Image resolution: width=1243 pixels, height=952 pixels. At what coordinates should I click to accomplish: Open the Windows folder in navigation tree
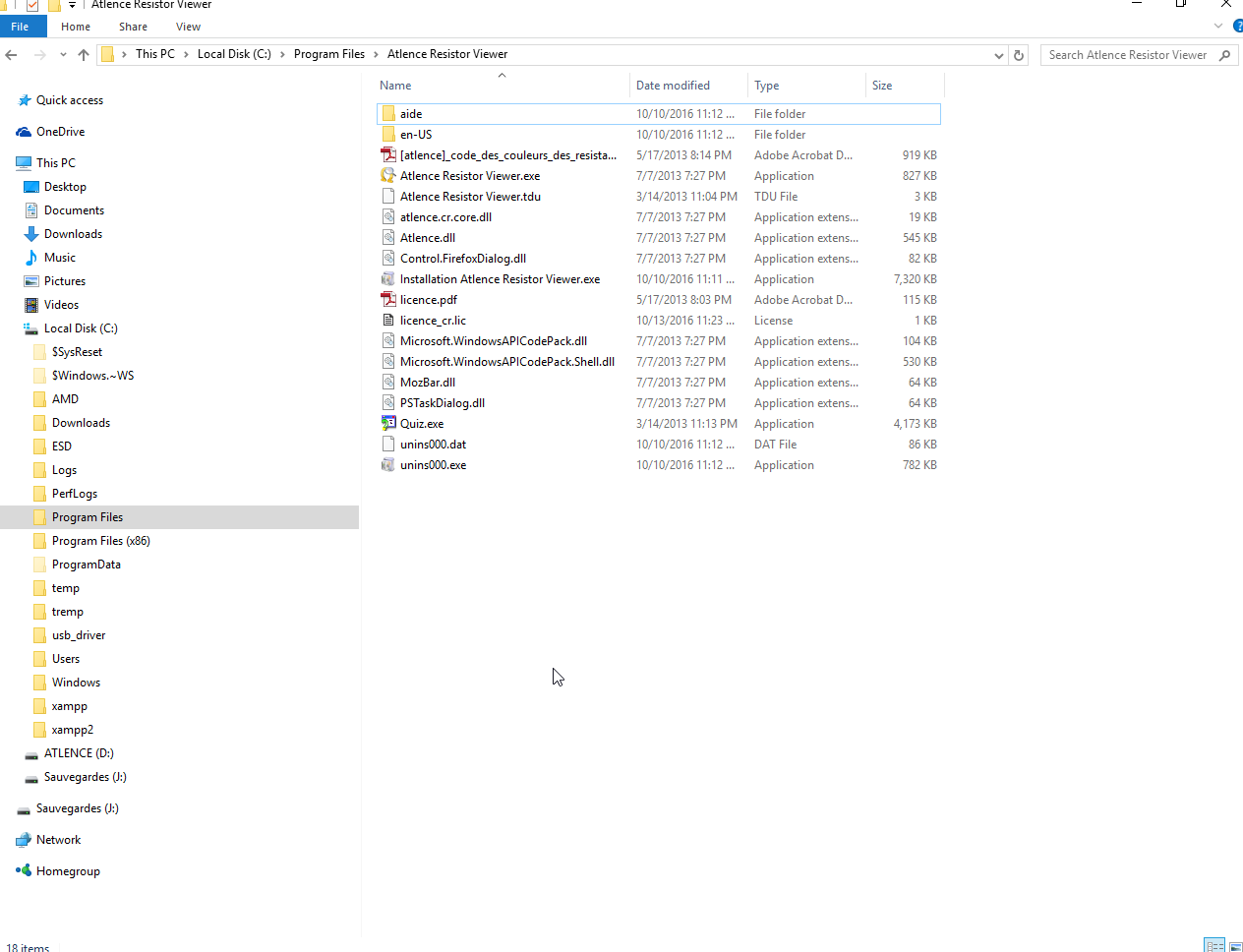pyautogui.click(x=76, y=683)
